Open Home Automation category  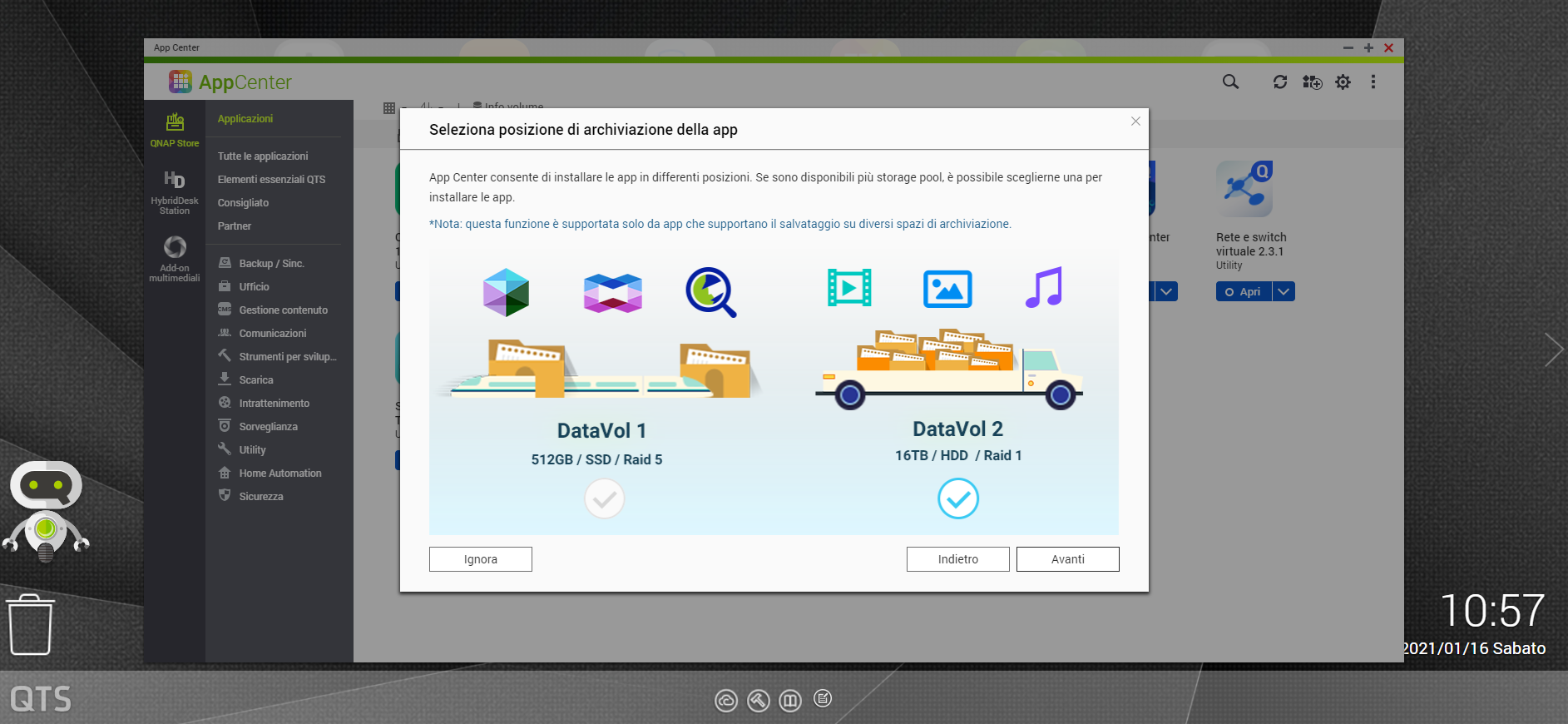tap(280, 473)
